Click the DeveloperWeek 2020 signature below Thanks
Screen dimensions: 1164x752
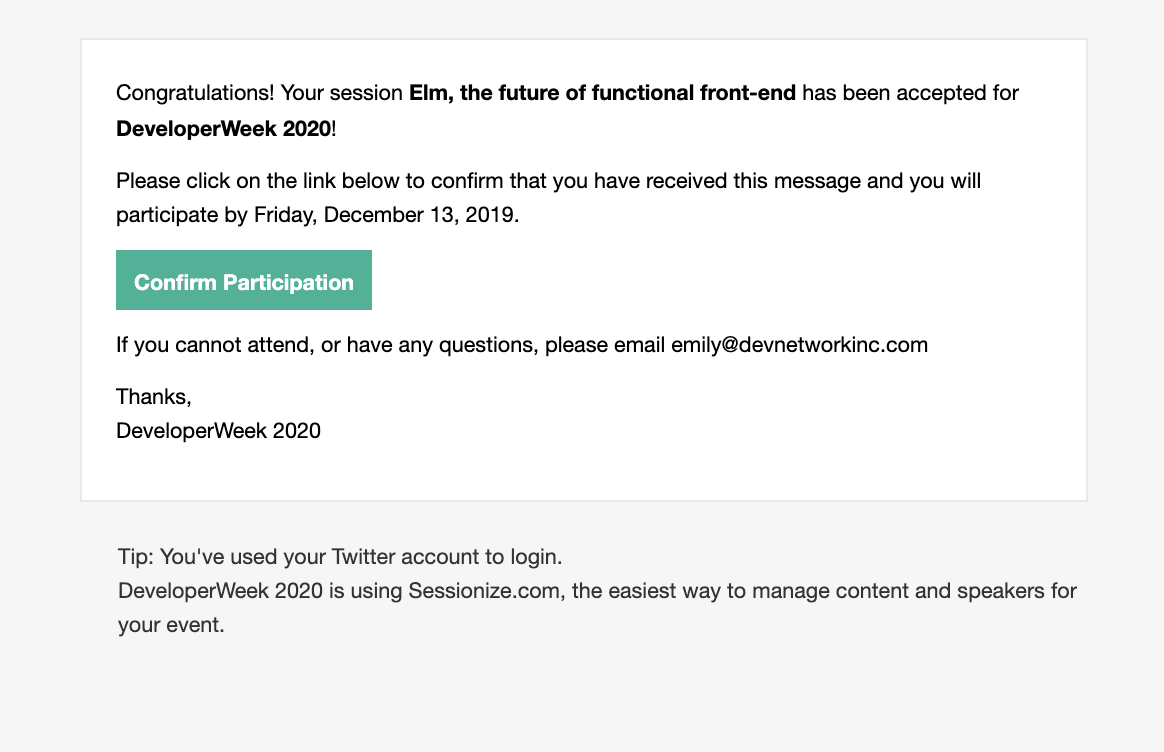click(218, 431)
